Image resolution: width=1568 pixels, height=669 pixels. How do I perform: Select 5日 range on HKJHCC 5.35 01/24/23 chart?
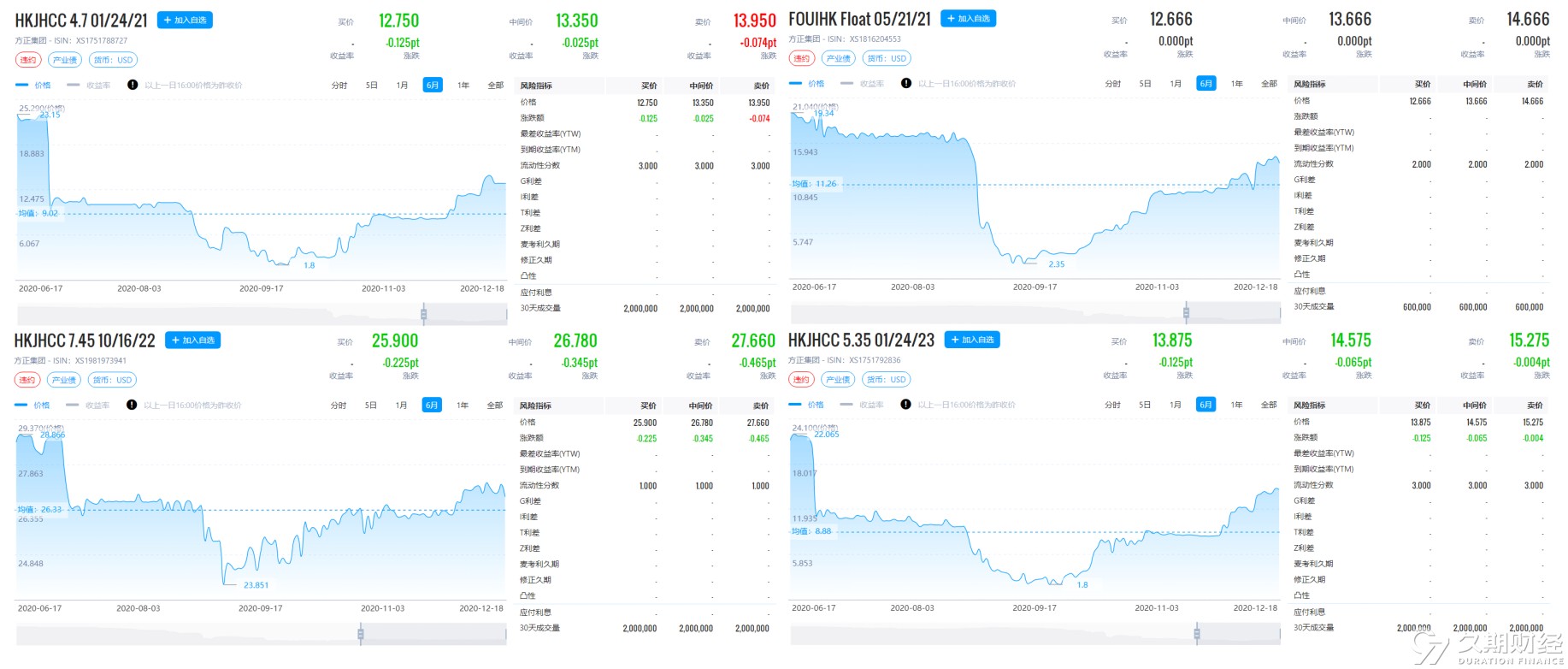(x=1145, y=404)
